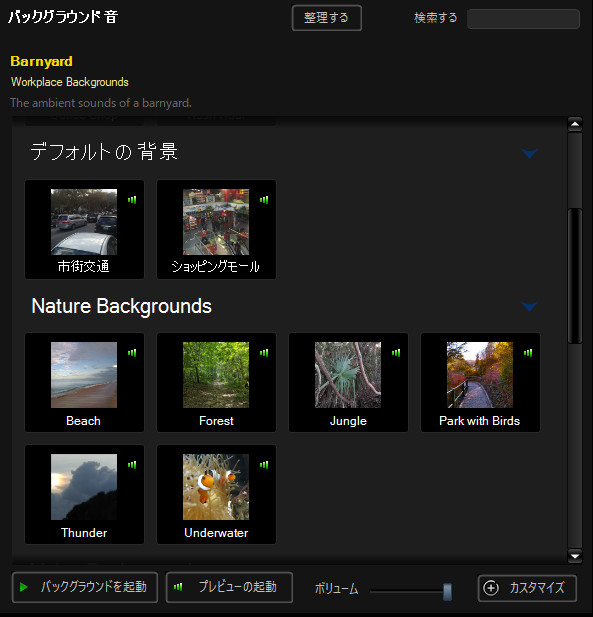Click the sound bars icon on Jungle tile
This screenshot has width=593, height=617.
point(396,353)
